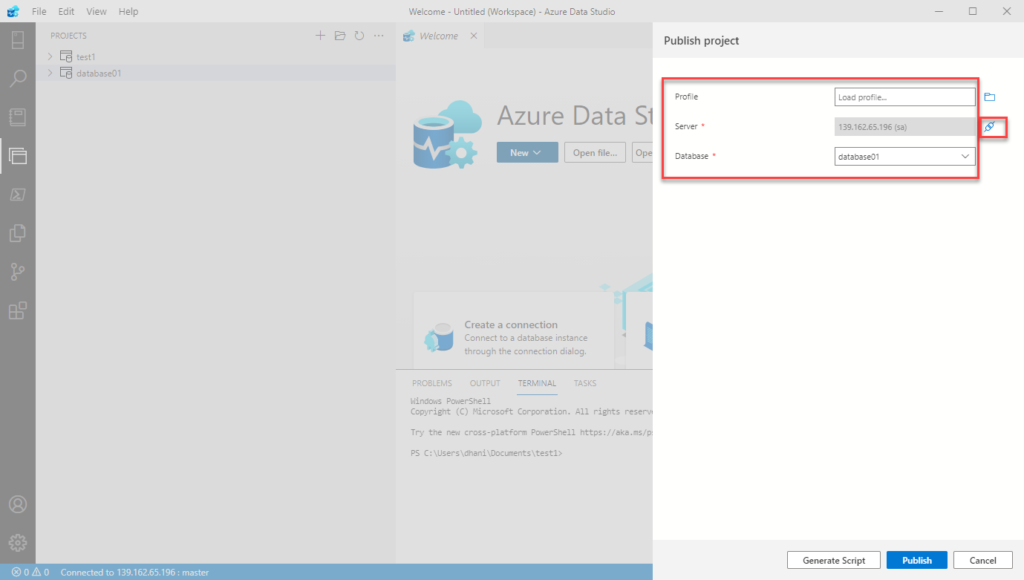Open the Accounts icon

(18, 504)
